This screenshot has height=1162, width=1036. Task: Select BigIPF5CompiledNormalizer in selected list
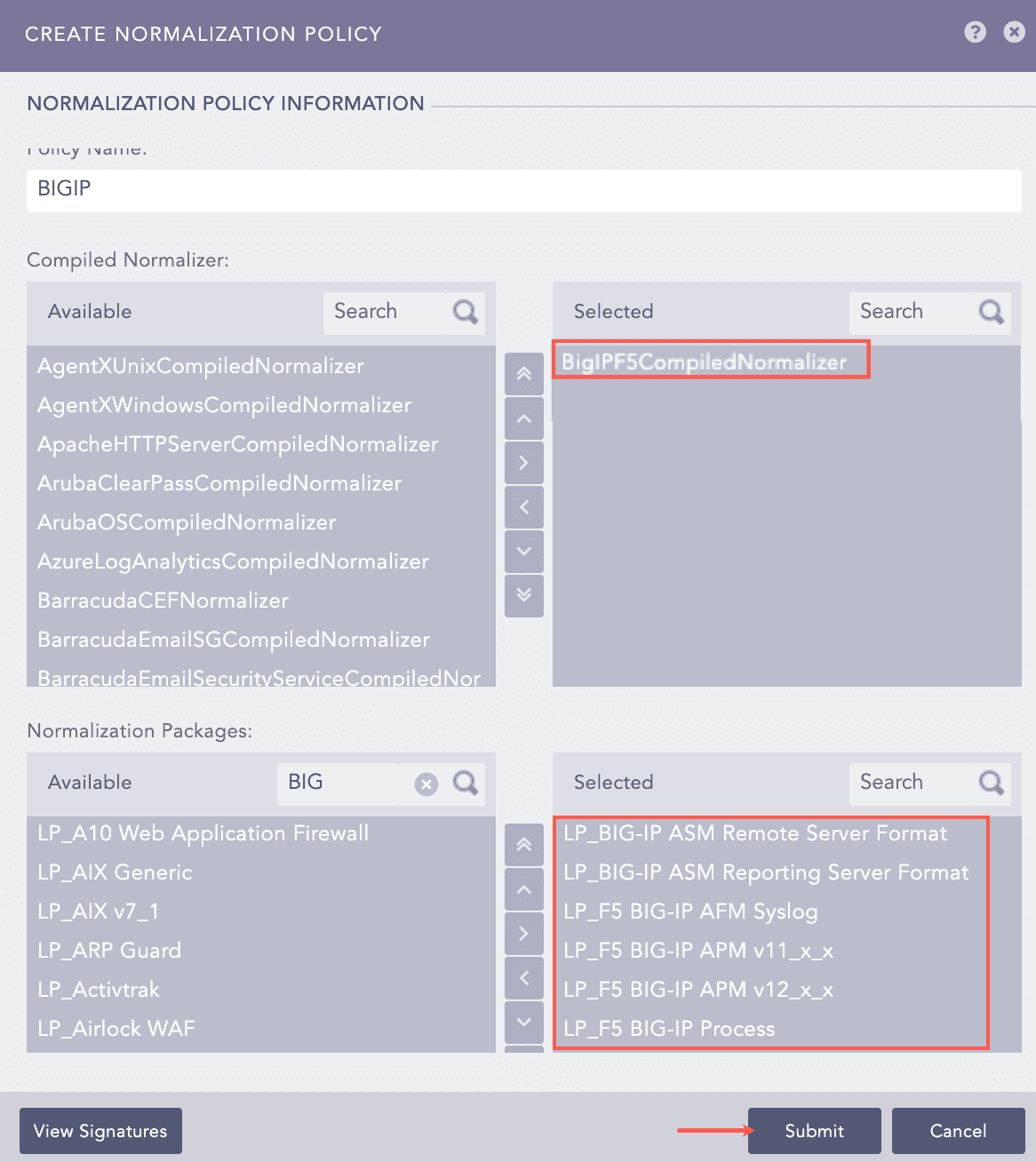tap(705, 362)
